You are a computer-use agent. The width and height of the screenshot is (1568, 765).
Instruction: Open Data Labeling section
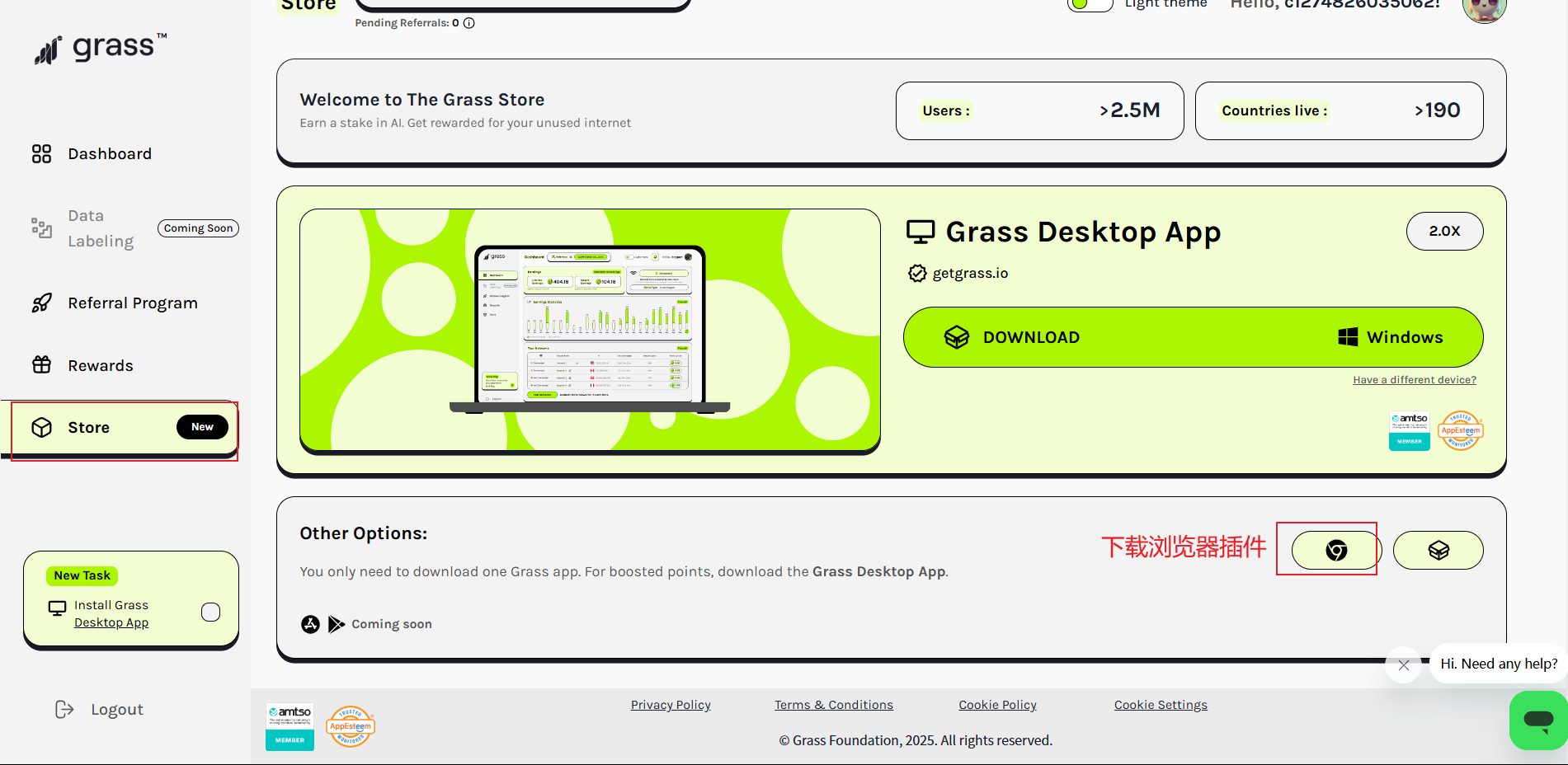[101, 228]
